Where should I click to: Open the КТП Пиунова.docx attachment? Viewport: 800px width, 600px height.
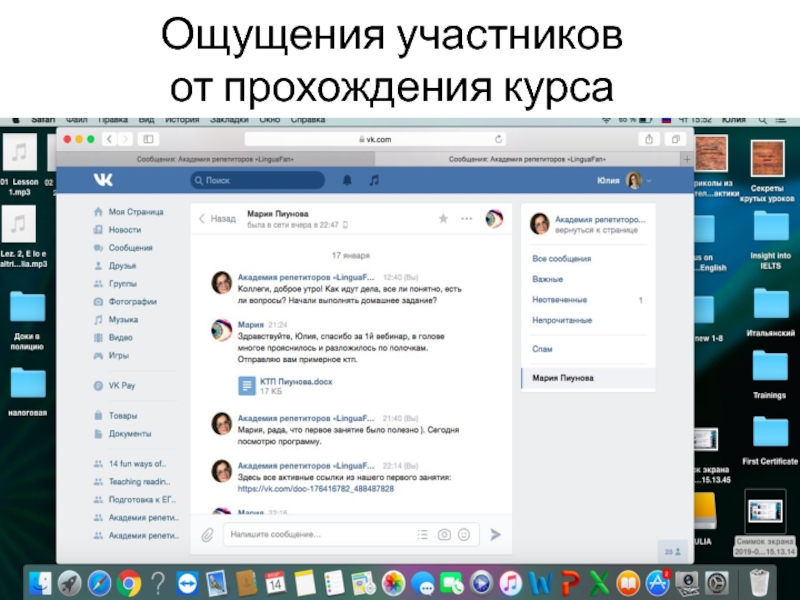click(285, 386)
